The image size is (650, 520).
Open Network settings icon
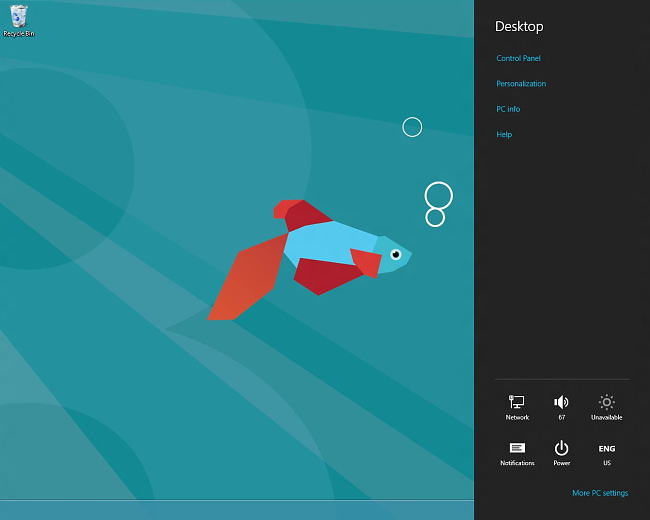(x=517, y=407)
